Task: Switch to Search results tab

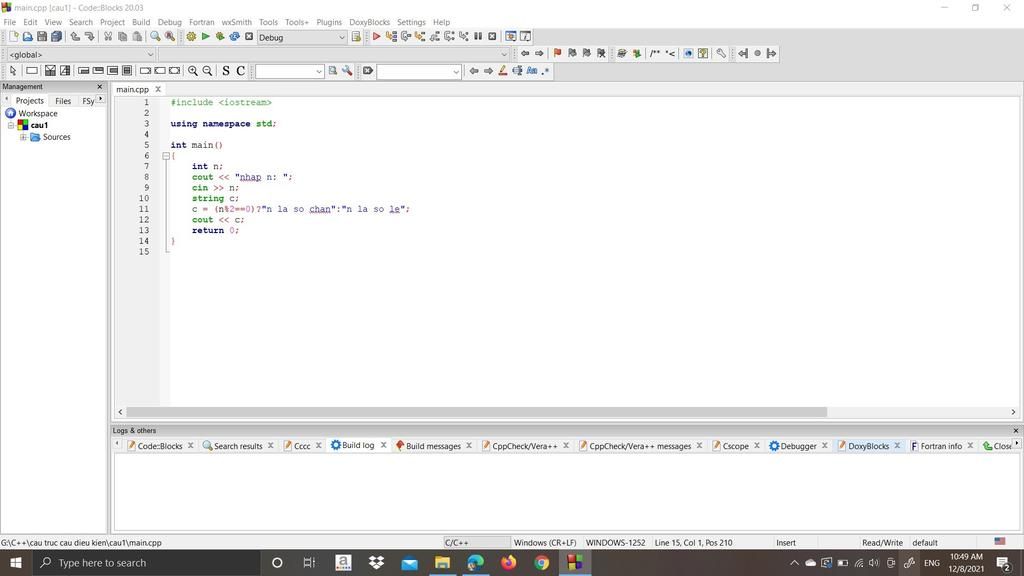Action: [238, 446]
